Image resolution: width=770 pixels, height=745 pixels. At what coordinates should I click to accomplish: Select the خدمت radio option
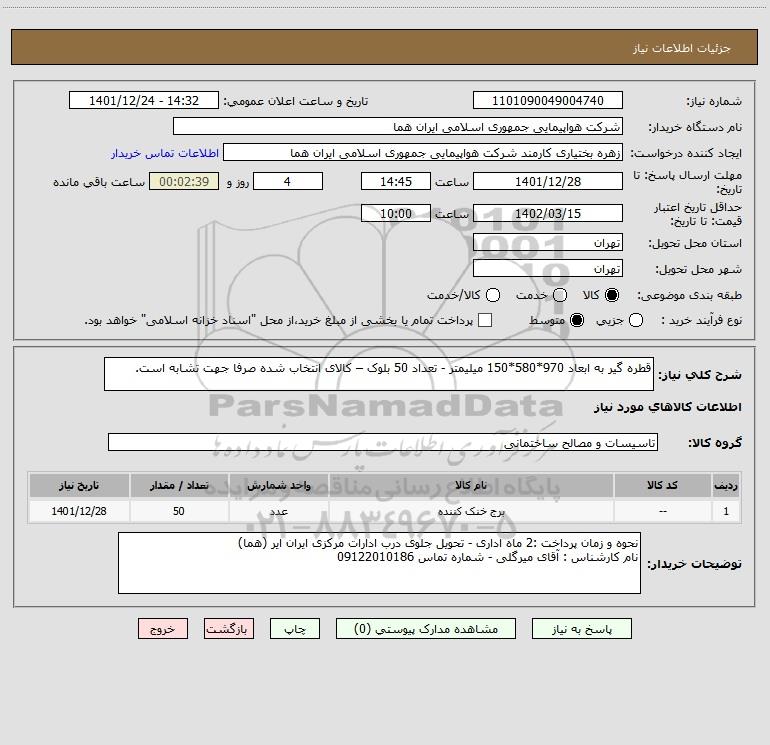(x=560, y=296)
